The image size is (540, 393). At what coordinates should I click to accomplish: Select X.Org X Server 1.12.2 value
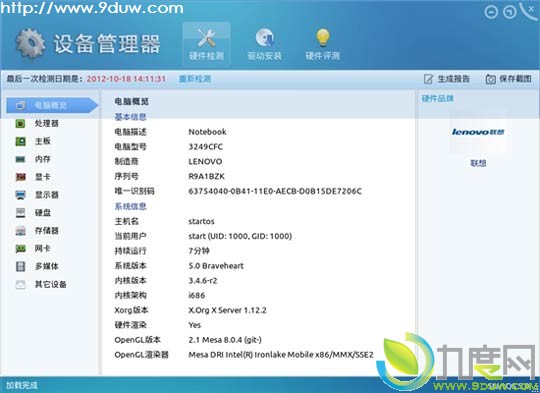(x=227, y=310)
